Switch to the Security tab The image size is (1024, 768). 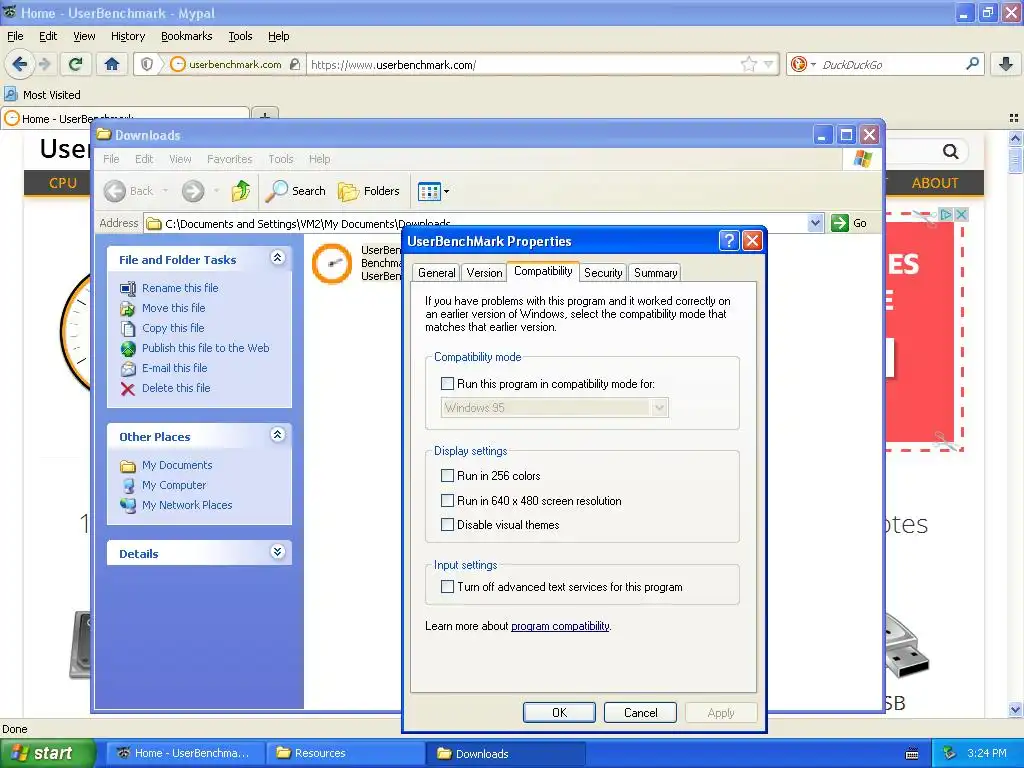[x=603, y=273]
